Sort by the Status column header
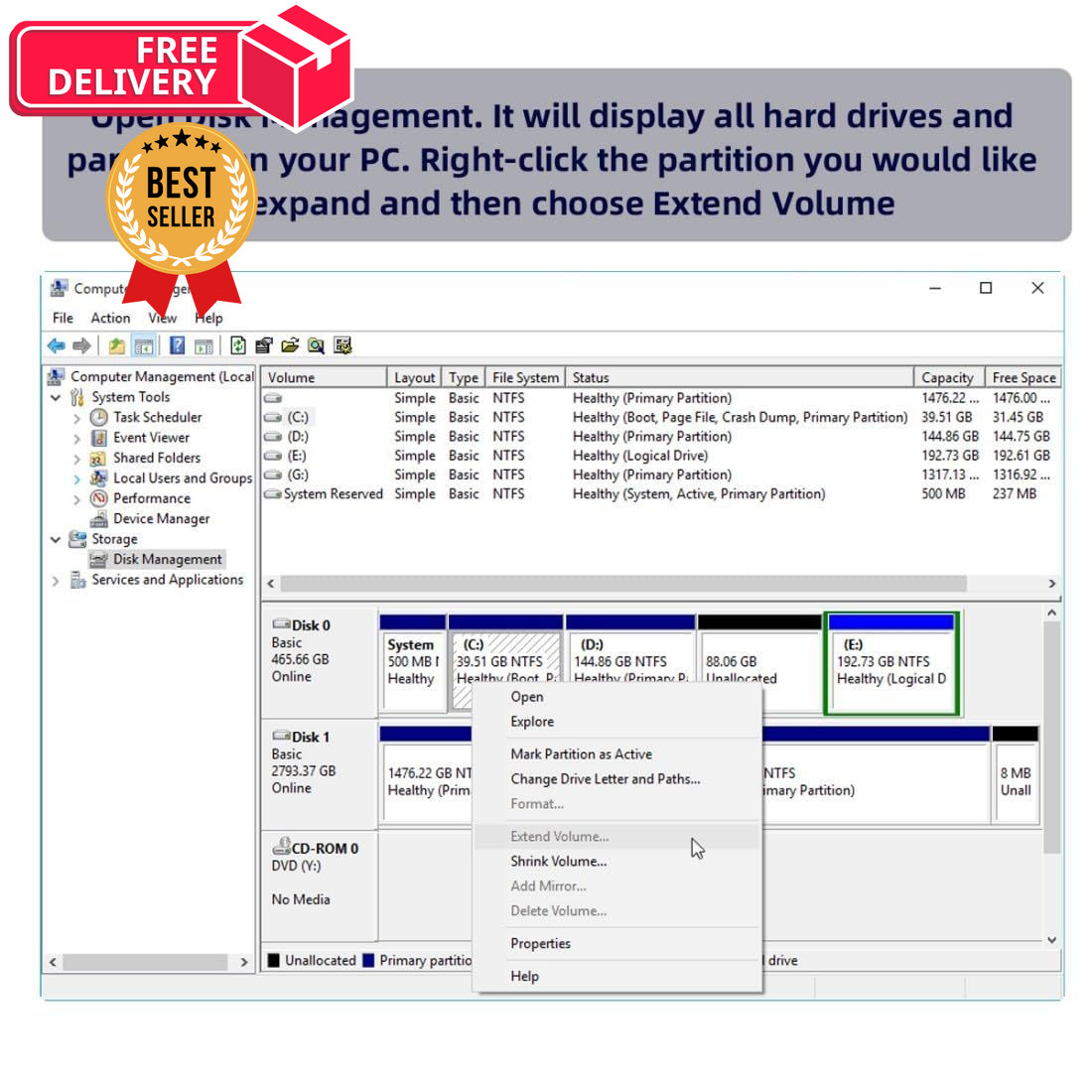1092x1092 pixels. (x=739, y=377)
